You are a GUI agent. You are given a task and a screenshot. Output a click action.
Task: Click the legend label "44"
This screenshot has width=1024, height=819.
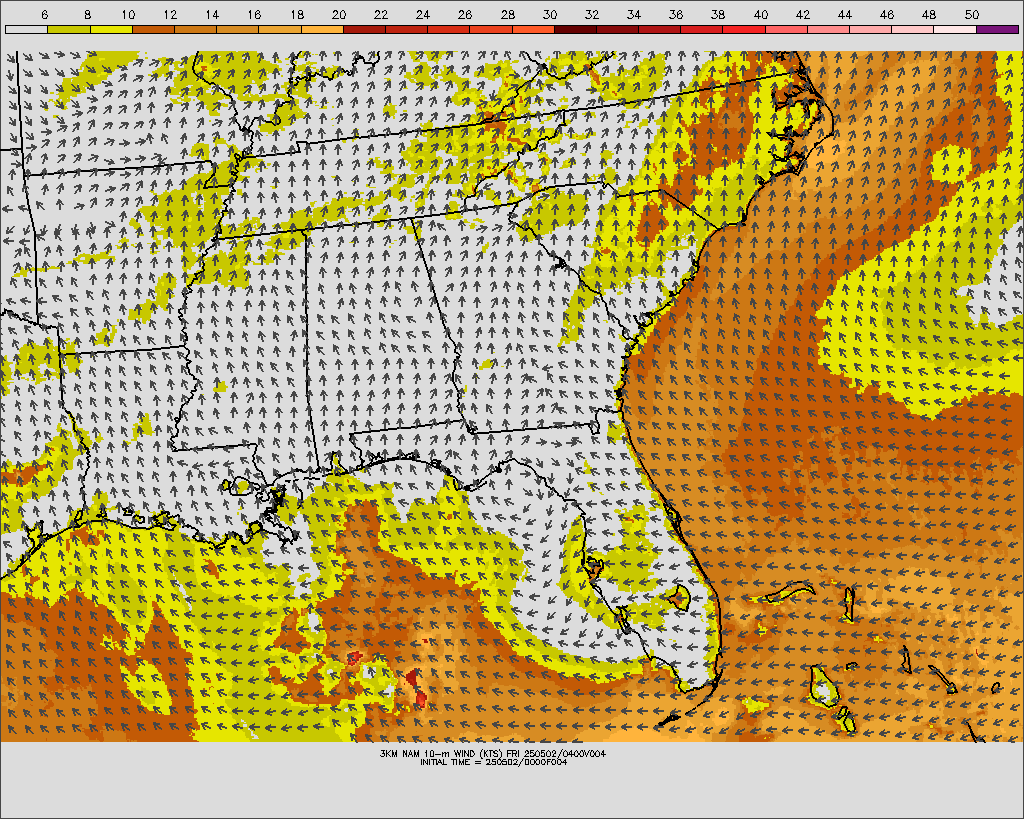[x=844, y=14]
